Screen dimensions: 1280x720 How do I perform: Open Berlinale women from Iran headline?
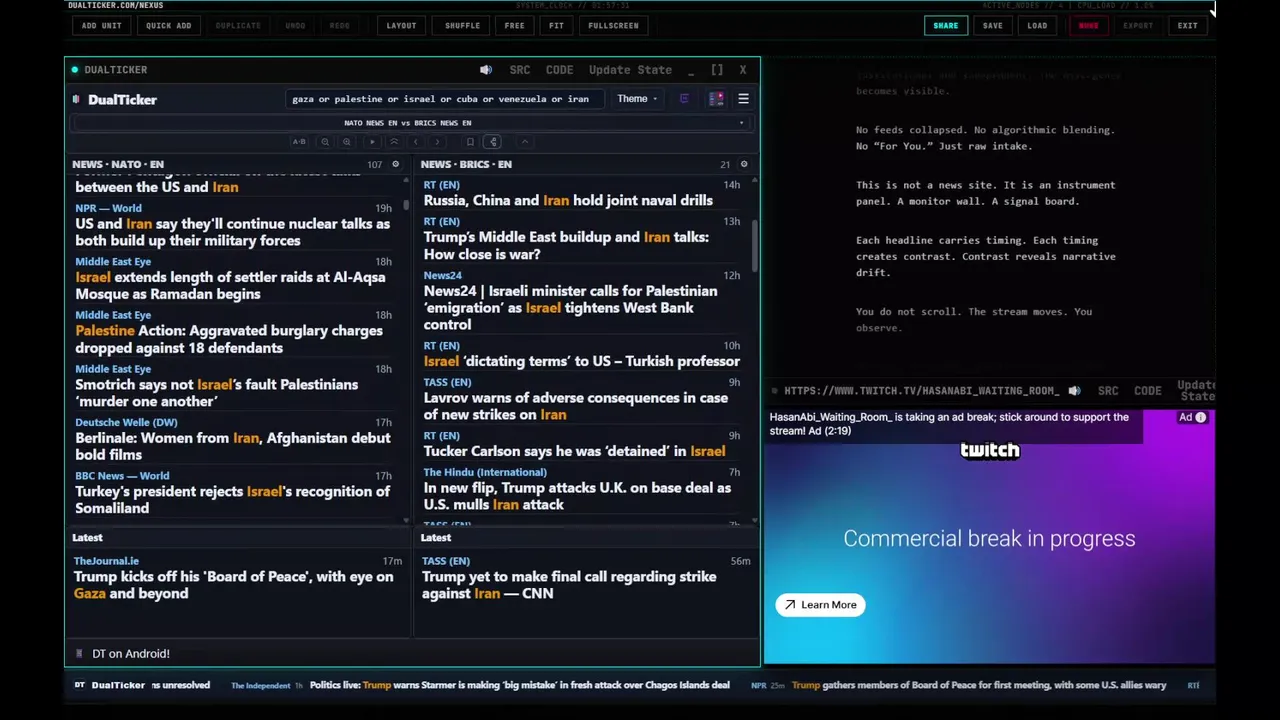[232, 446]
